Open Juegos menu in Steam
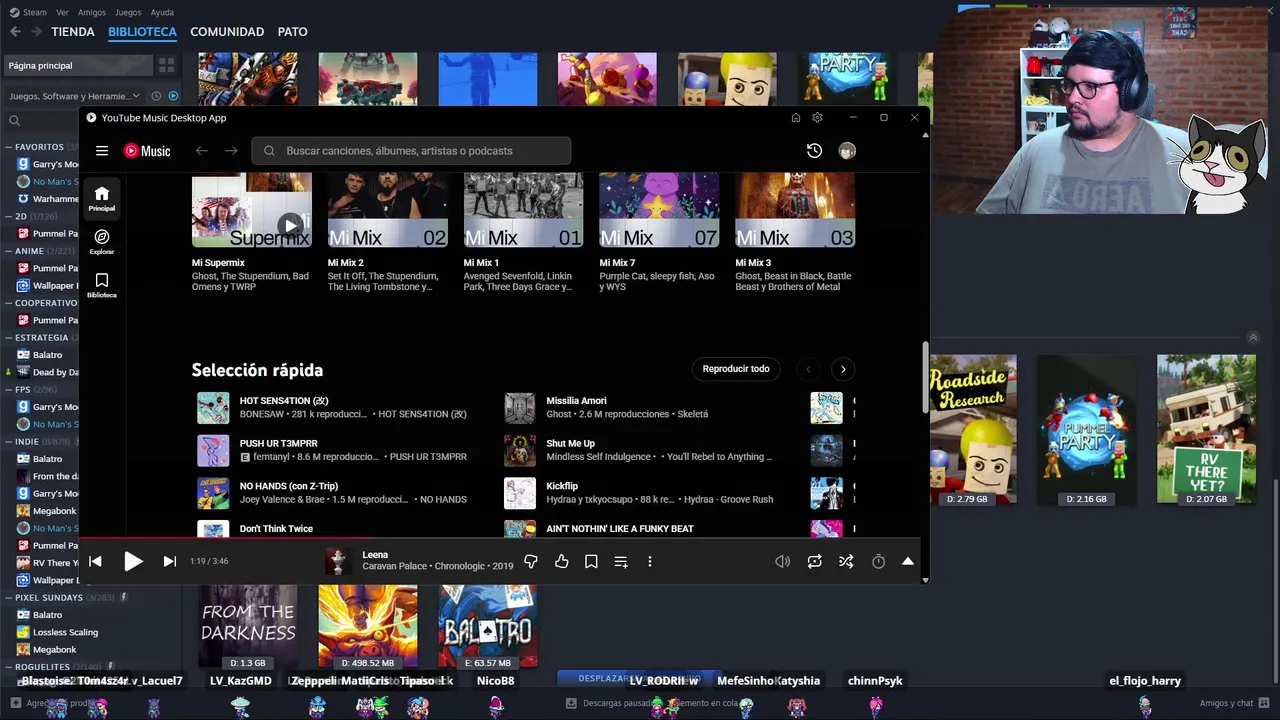Image resolution: width=1280 pixels, height=720 pixels. pyautogui.click(x=128, y=12)
